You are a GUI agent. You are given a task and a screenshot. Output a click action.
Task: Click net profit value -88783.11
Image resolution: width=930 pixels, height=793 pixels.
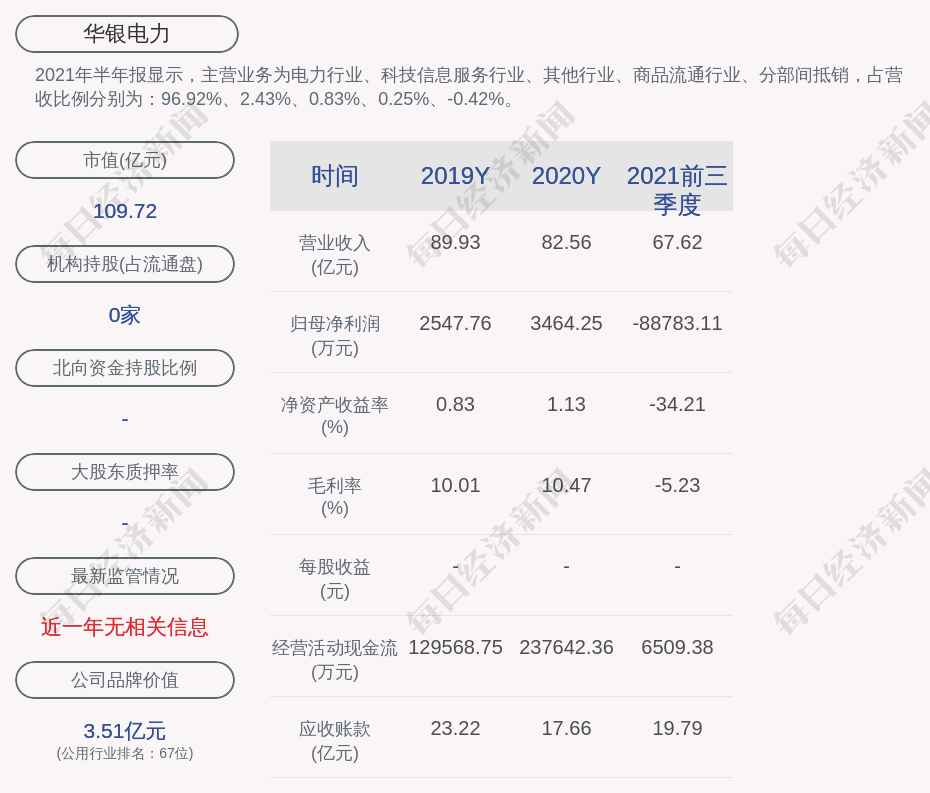click(677, 323)
